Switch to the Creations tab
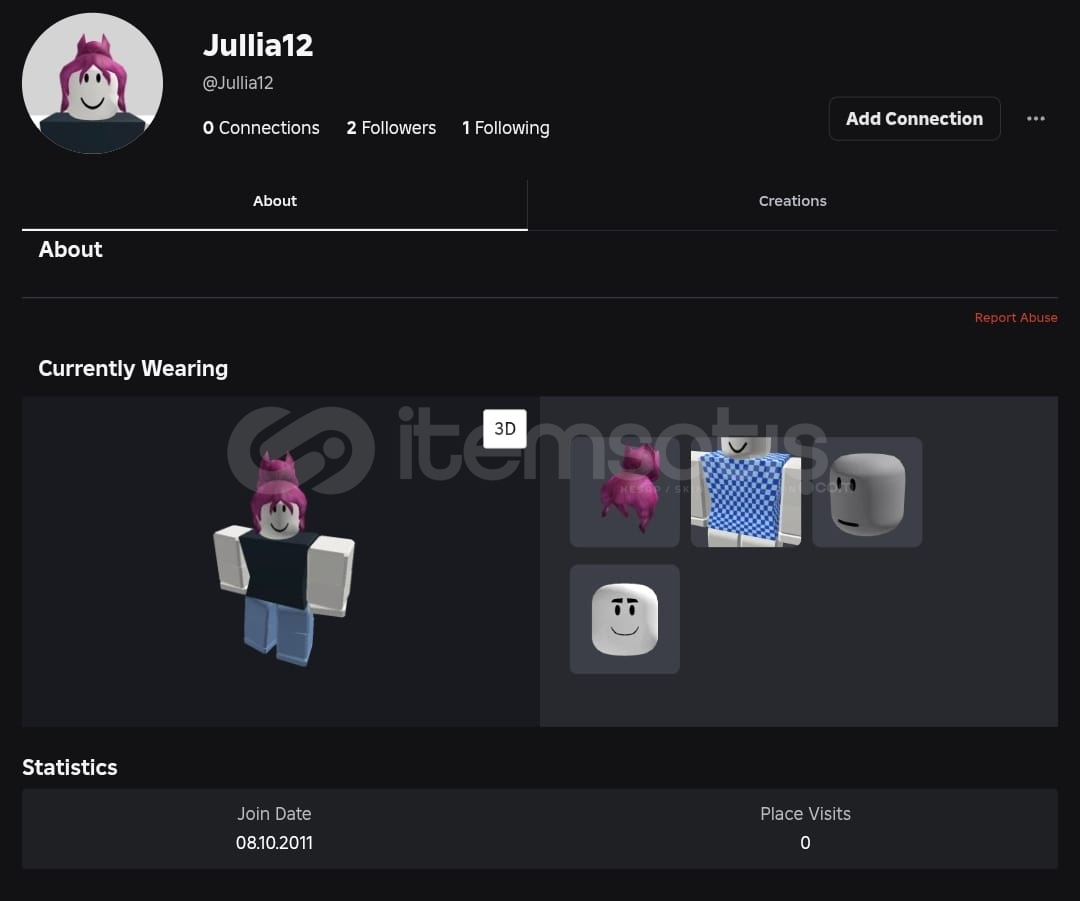The width and height of the screenshot is (1080, 901). click(792, 201)
